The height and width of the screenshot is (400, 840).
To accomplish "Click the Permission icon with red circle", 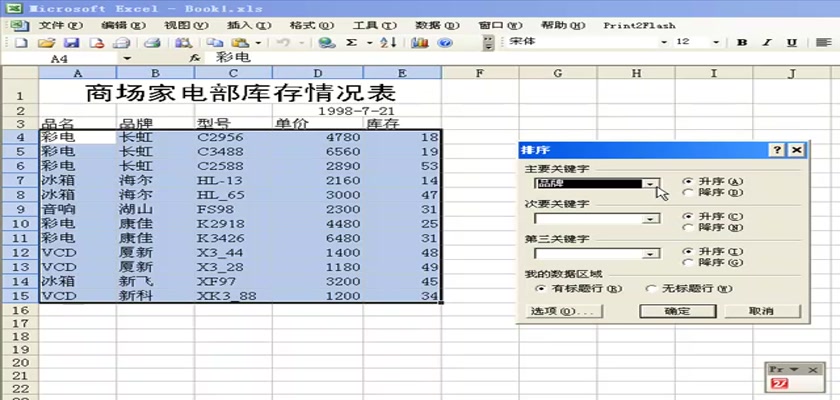I will (97, 43).
